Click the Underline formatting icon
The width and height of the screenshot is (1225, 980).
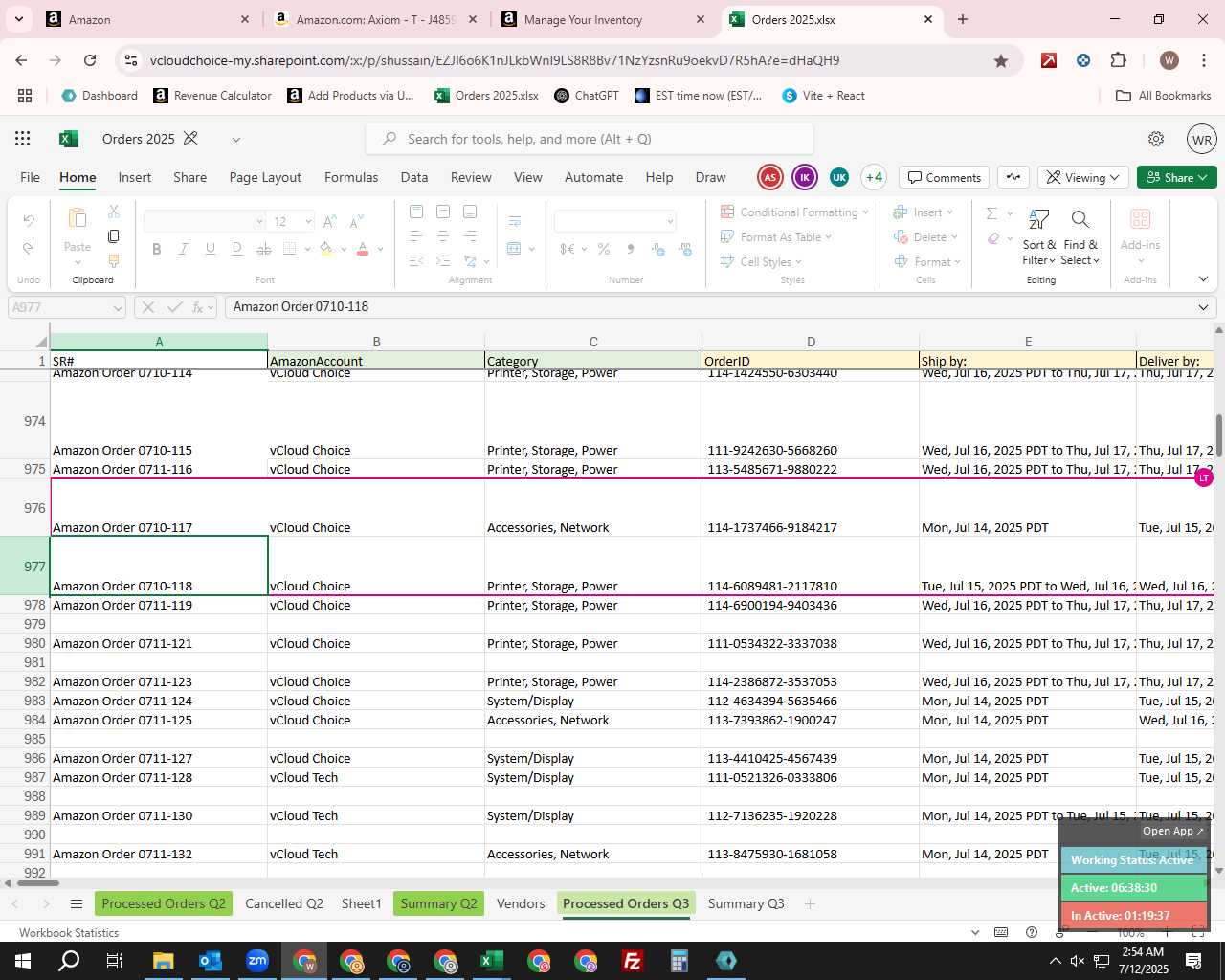[210, 249]
